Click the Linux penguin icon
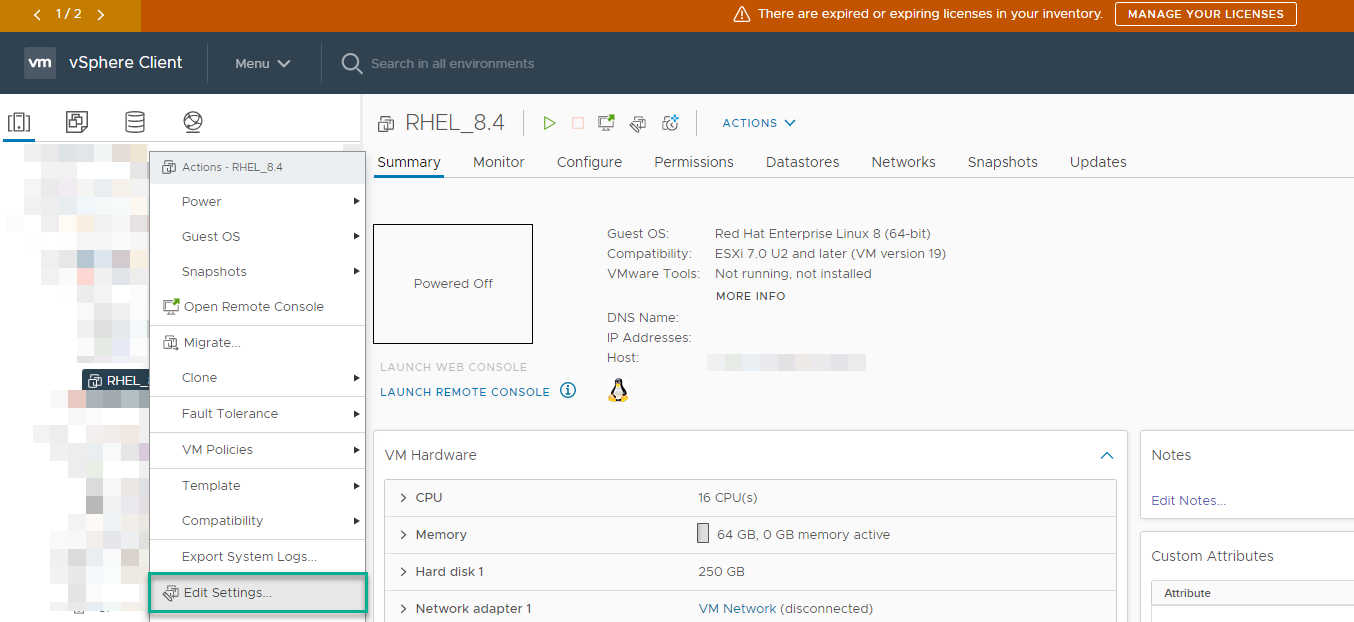The image size is (1354, 622). (x=618, y=390)
